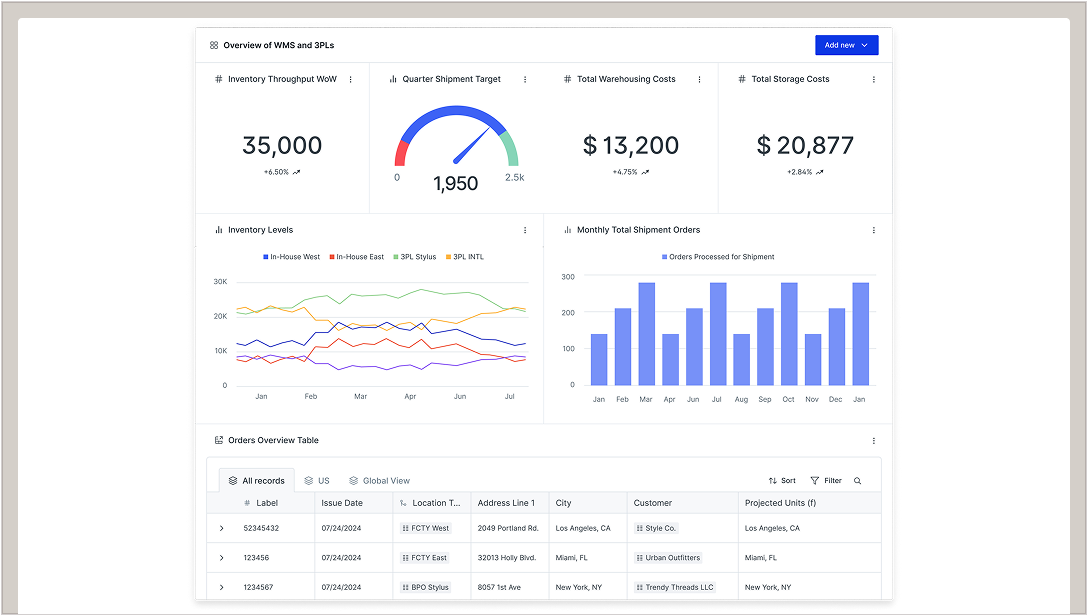The width and height of the screenshot is (1087, 615).
Task: Open Monthly Total Shipment Orders options menu
Action: tap(873, 230)
